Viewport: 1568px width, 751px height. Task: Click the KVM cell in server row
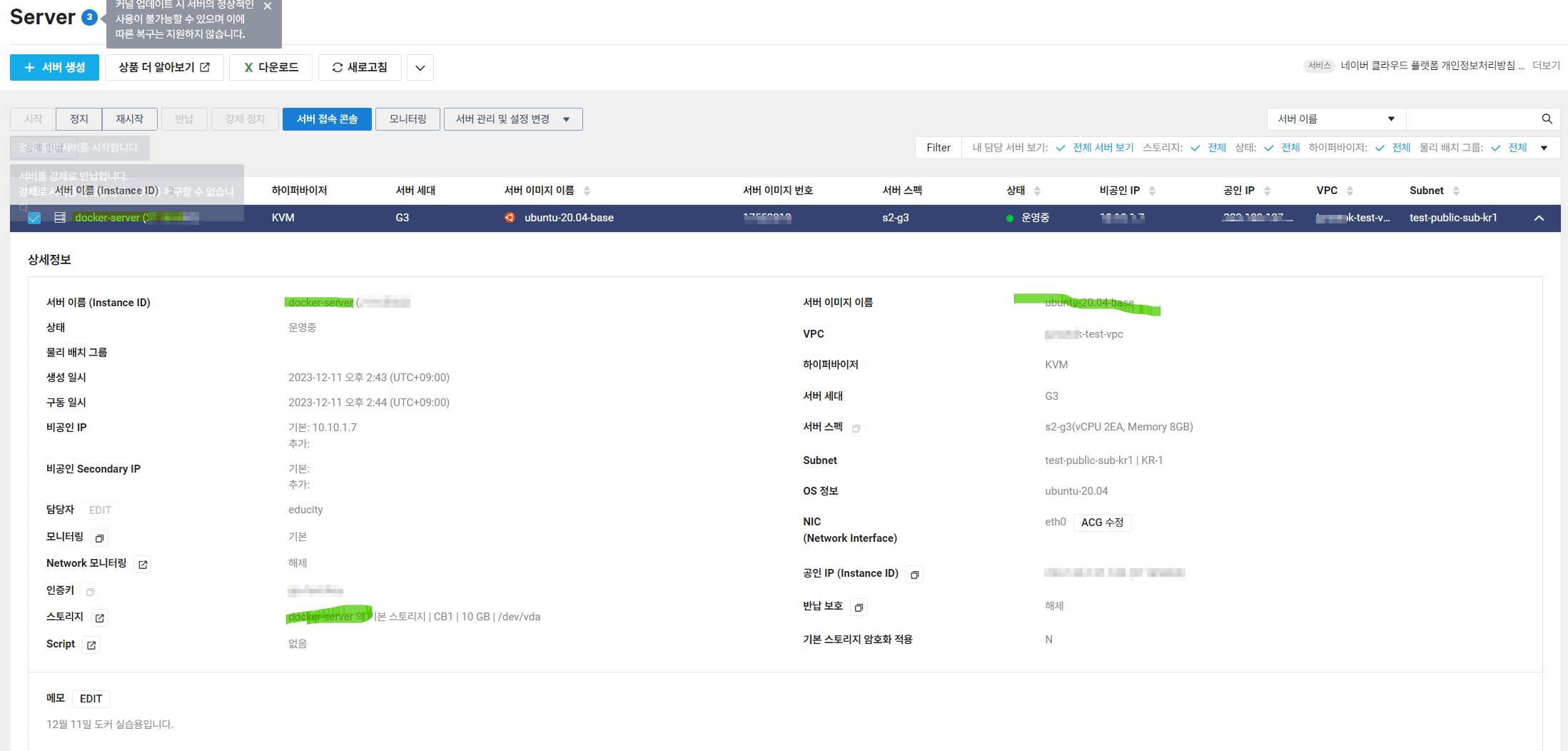pyautogui.click(x=283, y=218)
